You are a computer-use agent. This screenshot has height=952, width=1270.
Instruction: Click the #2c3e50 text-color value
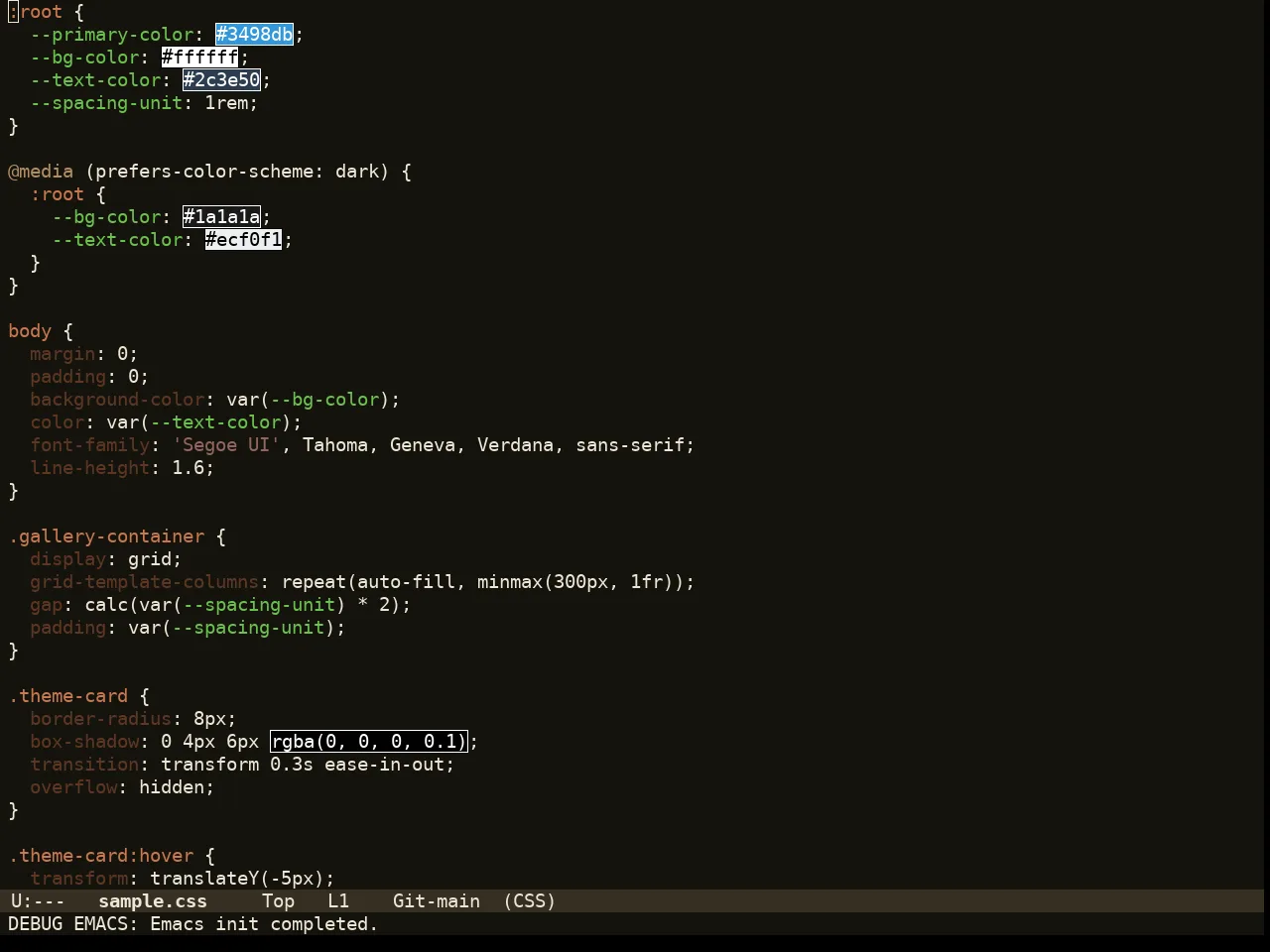pos(221,80)
